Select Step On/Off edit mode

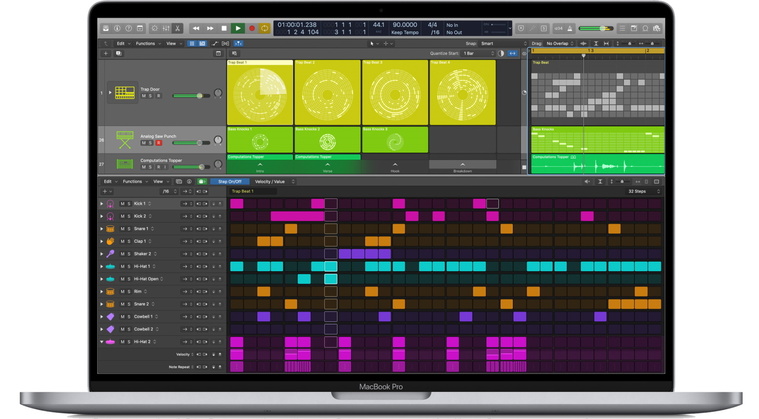pyautogui.click(x=229, y=182)
